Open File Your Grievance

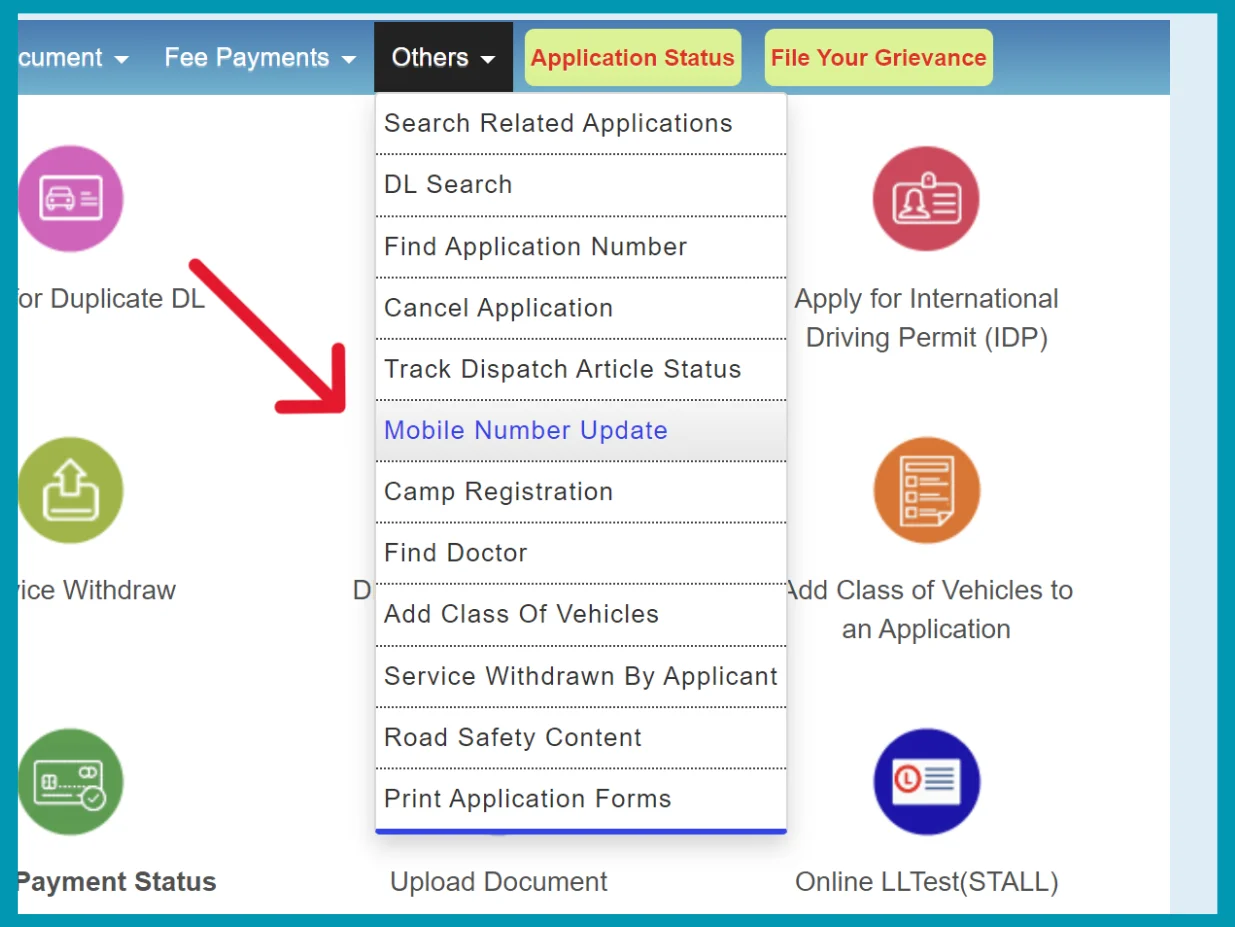click(877, 57)
